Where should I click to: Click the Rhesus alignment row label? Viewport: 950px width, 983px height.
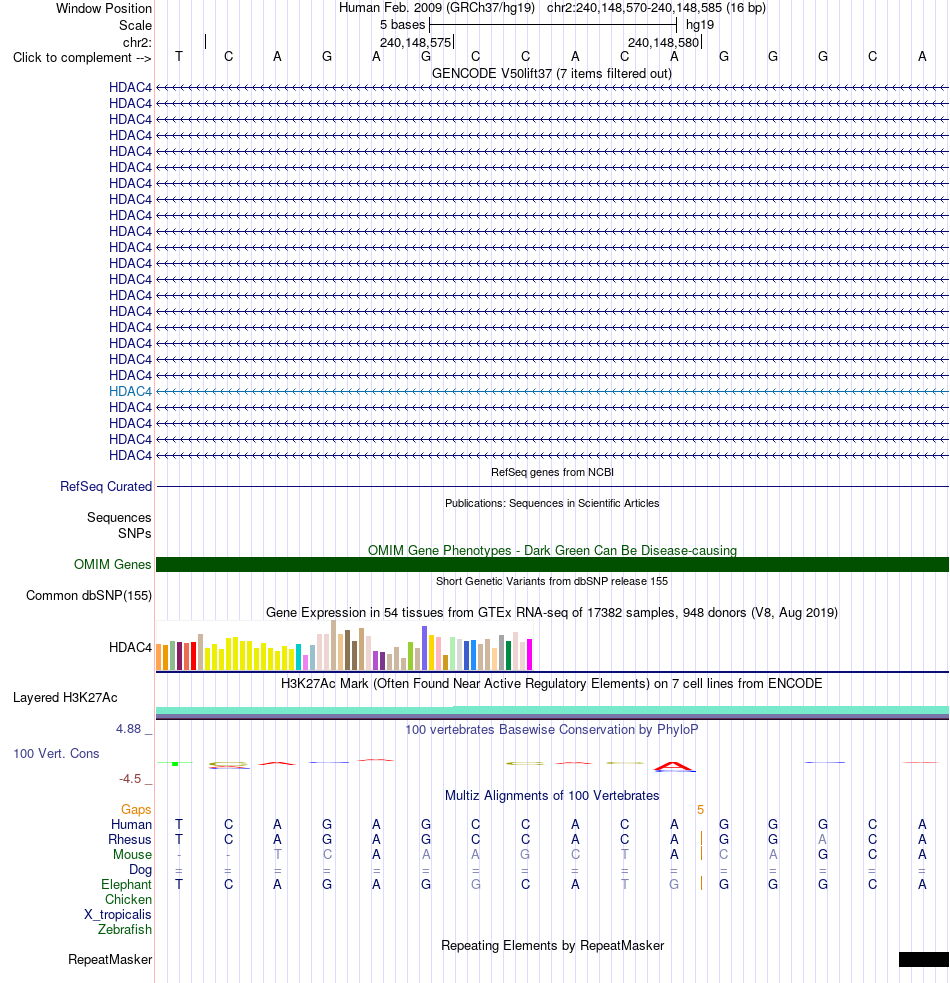[130, 839]
